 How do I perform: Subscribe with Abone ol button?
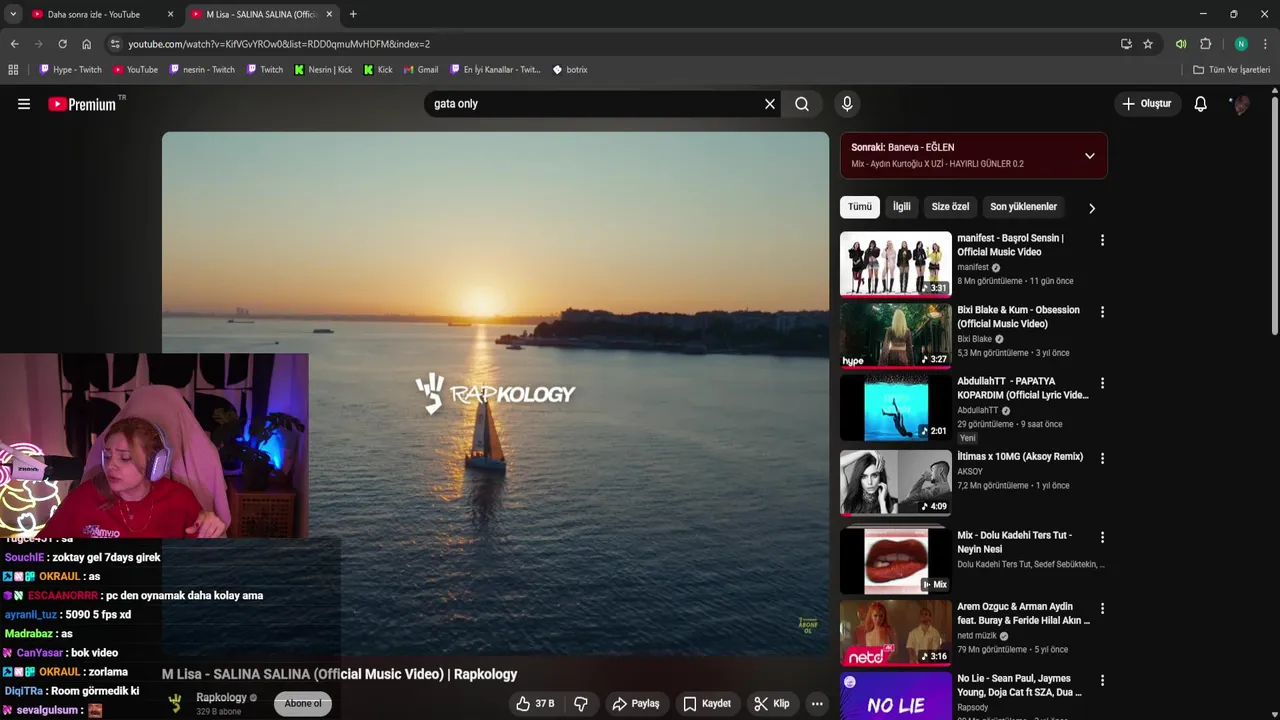pos(303,704)
